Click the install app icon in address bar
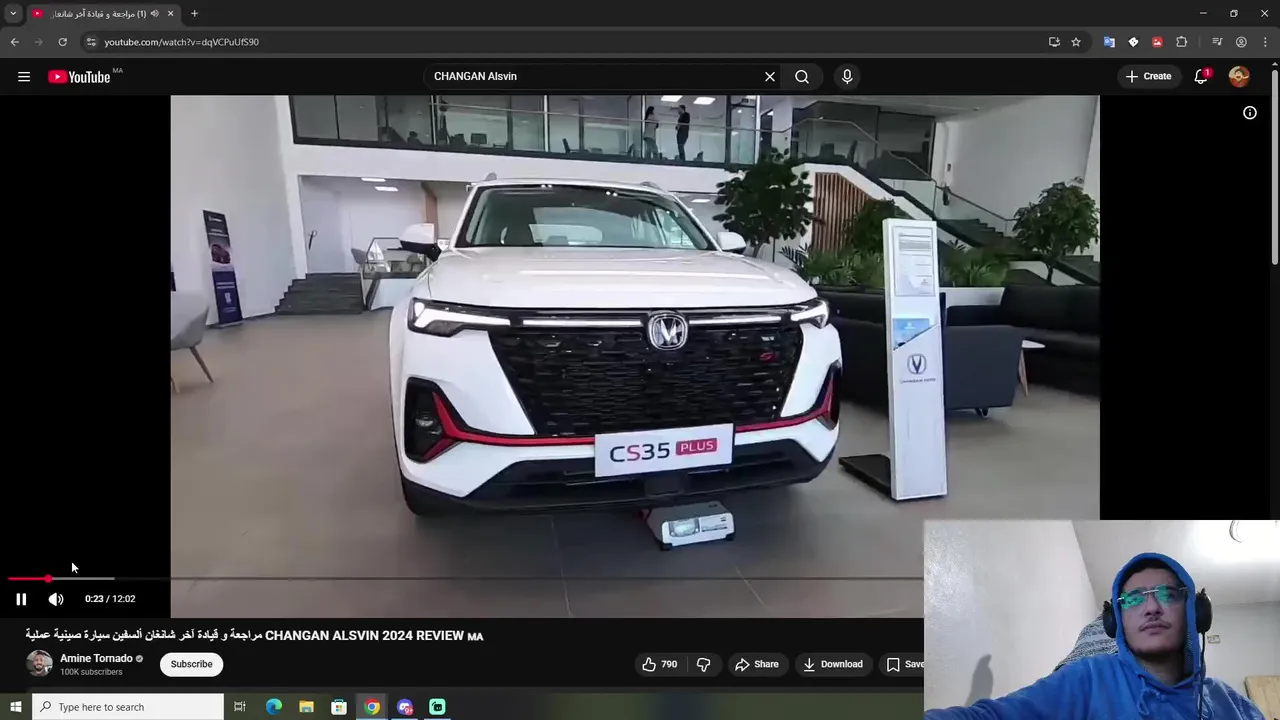 pos(1054,42)
